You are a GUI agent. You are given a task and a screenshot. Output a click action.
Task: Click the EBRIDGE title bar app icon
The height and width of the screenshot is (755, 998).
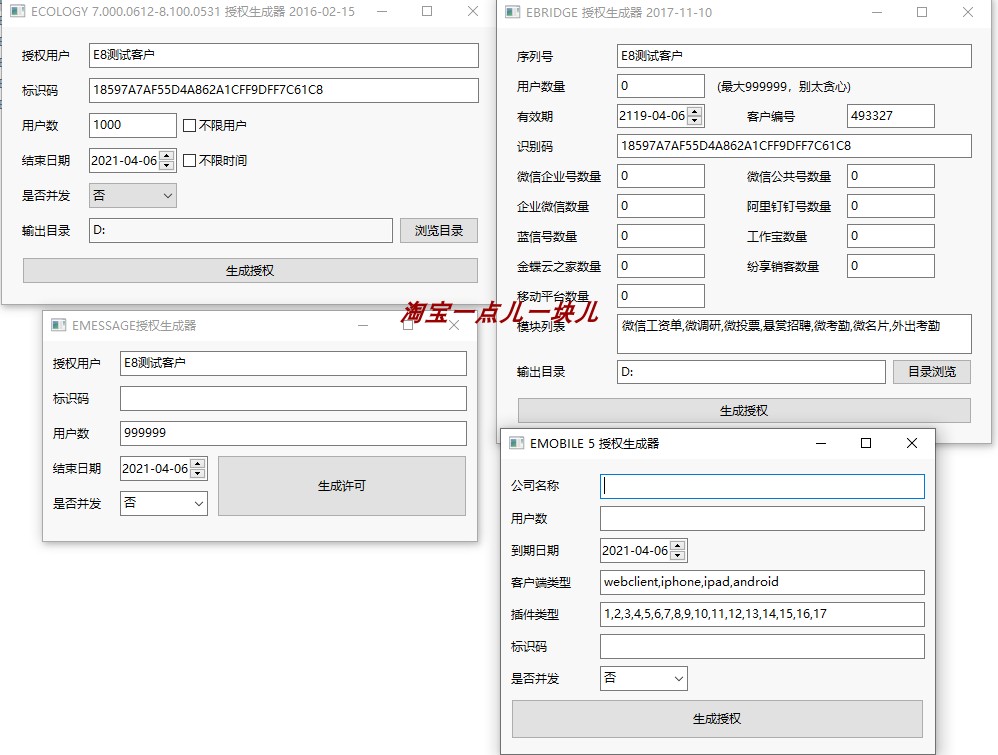tap(514, 11)
